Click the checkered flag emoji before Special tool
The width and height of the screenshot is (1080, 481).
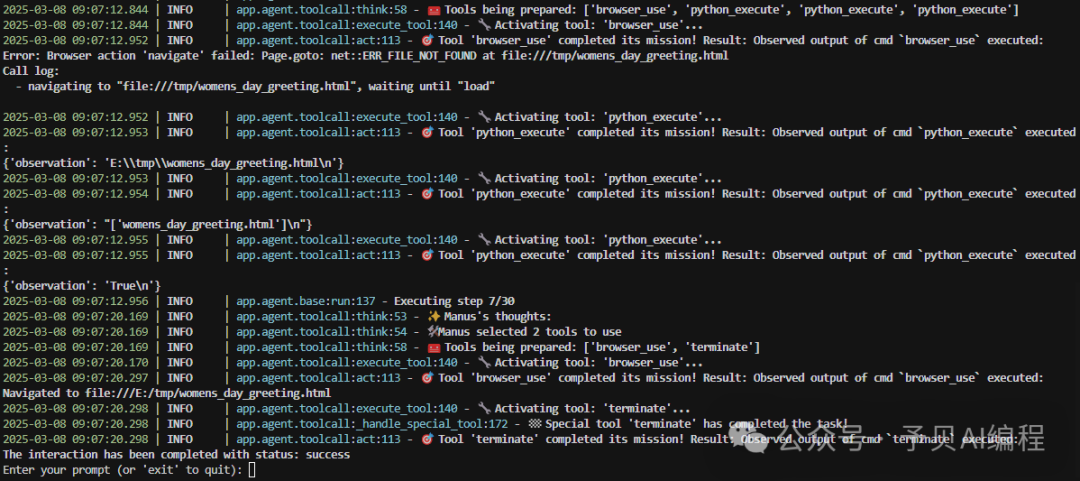point(535,424)
